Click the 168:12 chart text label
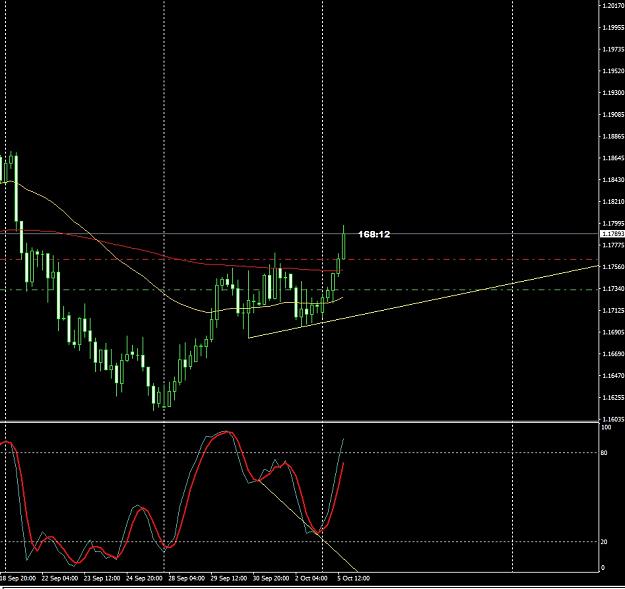Image resolution: width=625 pixels, height=589 pixels. coord(374,234)
